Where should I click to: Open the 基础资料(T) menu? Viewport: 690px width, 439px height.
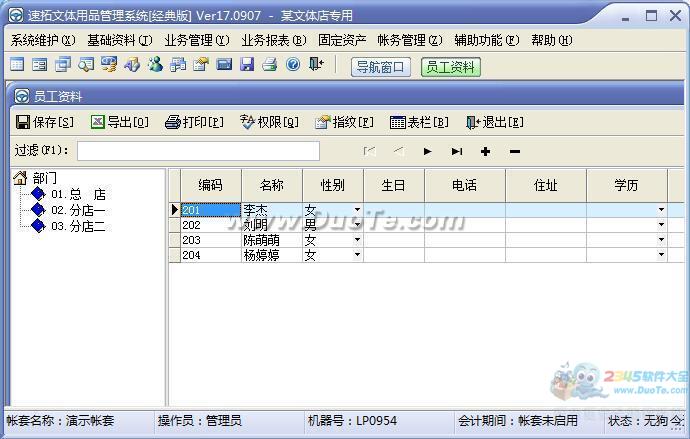click(x=120, y=40)
